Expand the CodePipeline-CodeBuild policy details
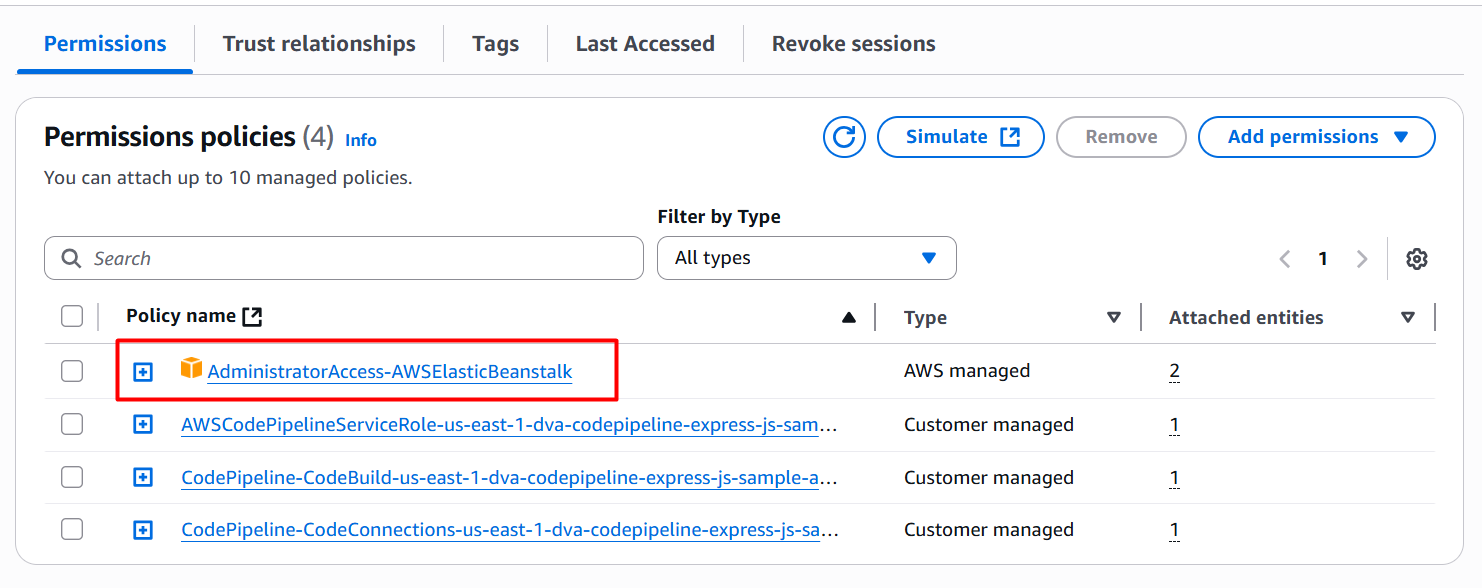 pos(143,478)
